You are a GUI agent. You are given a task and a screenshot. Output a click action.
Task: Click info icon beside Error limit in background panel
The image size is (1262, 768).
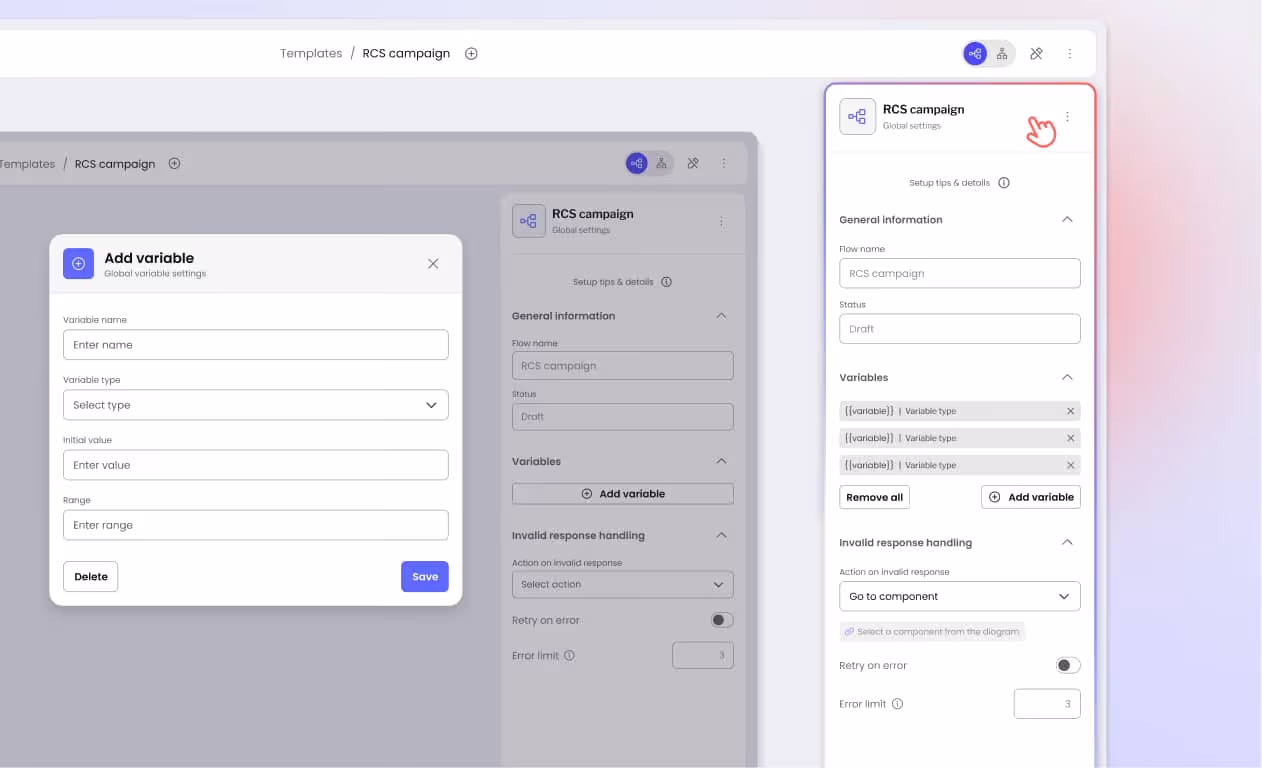tap(569, 656)
